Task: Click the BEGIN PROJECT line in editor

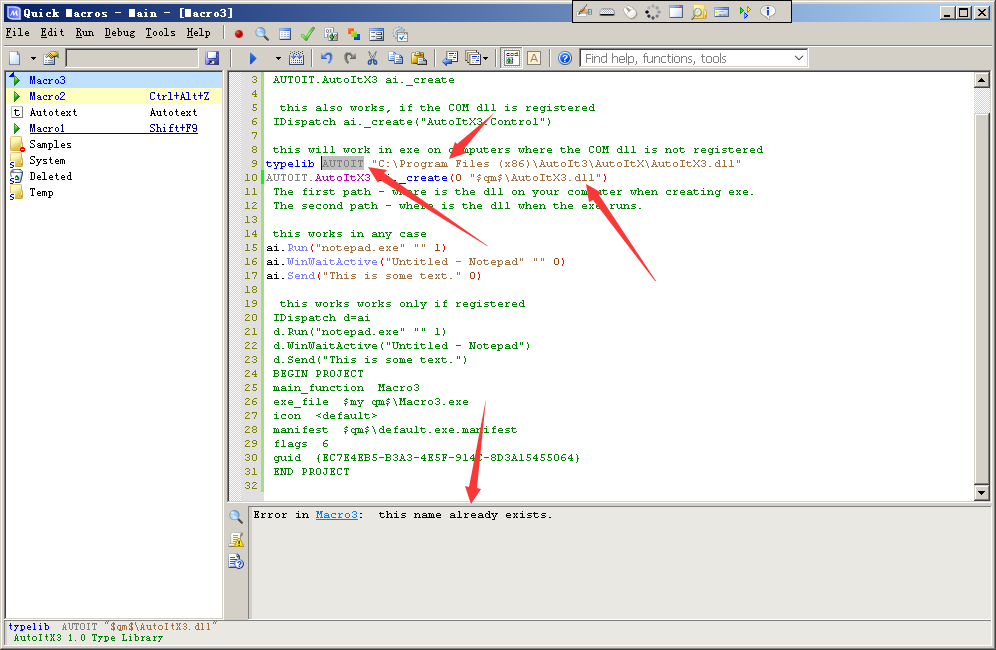Action: click(318, 374)
